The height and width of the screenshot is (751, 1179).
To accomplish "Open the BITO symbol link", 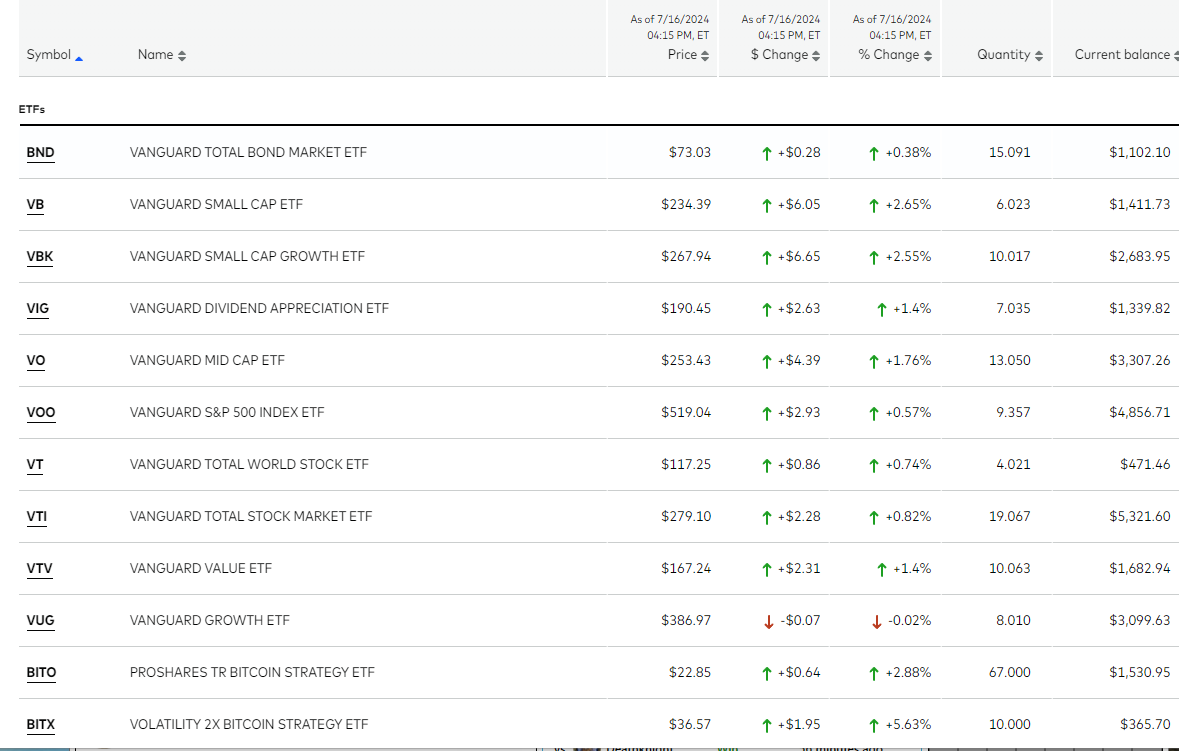I will [41, 672].
